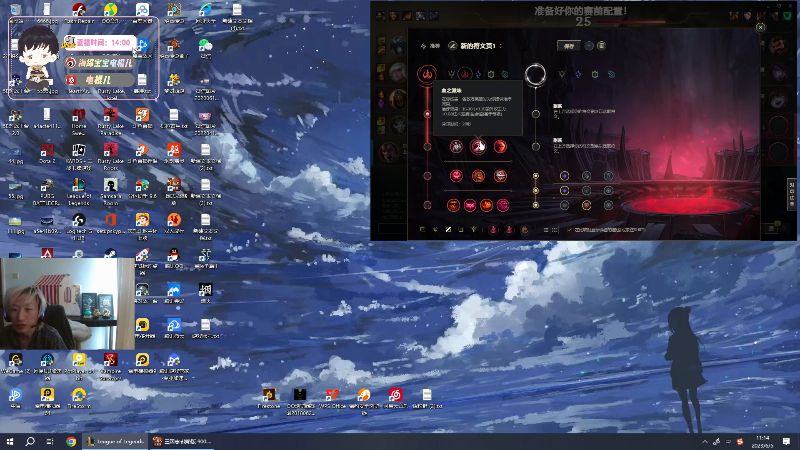800x450 pixels.
Task: Close the rune editor with X
Action: [760, 27]
